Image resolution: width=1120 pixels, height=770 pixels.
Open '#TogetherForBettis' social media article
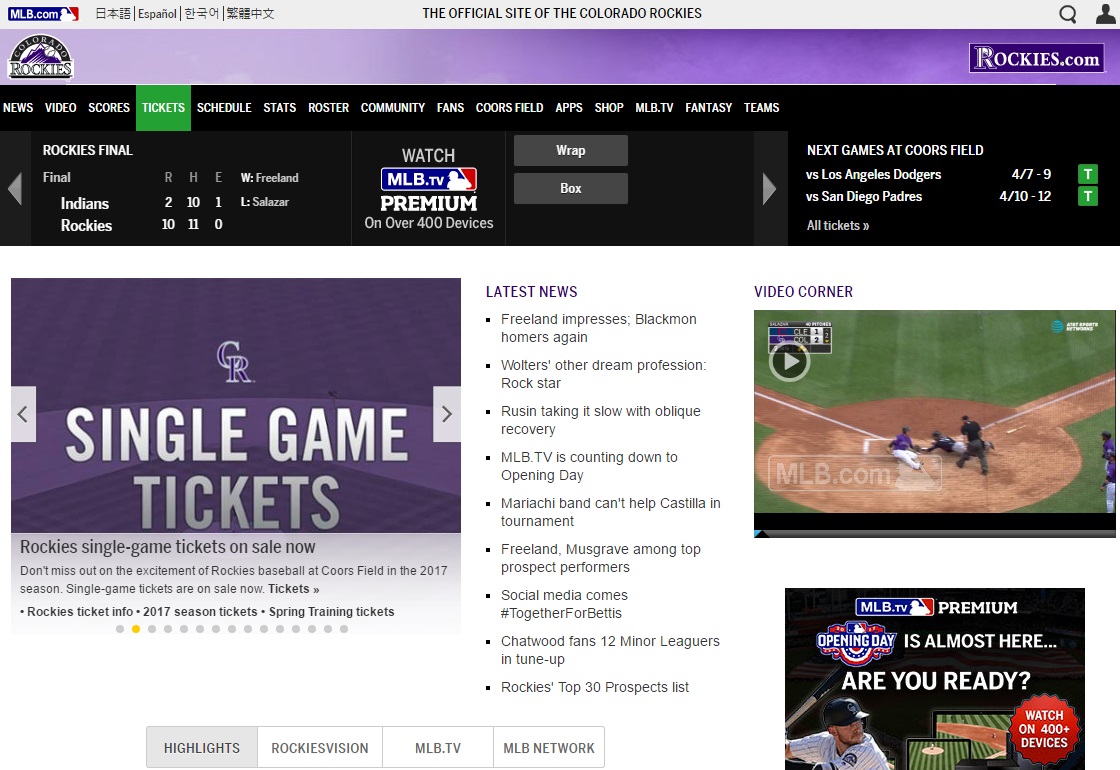564,604
